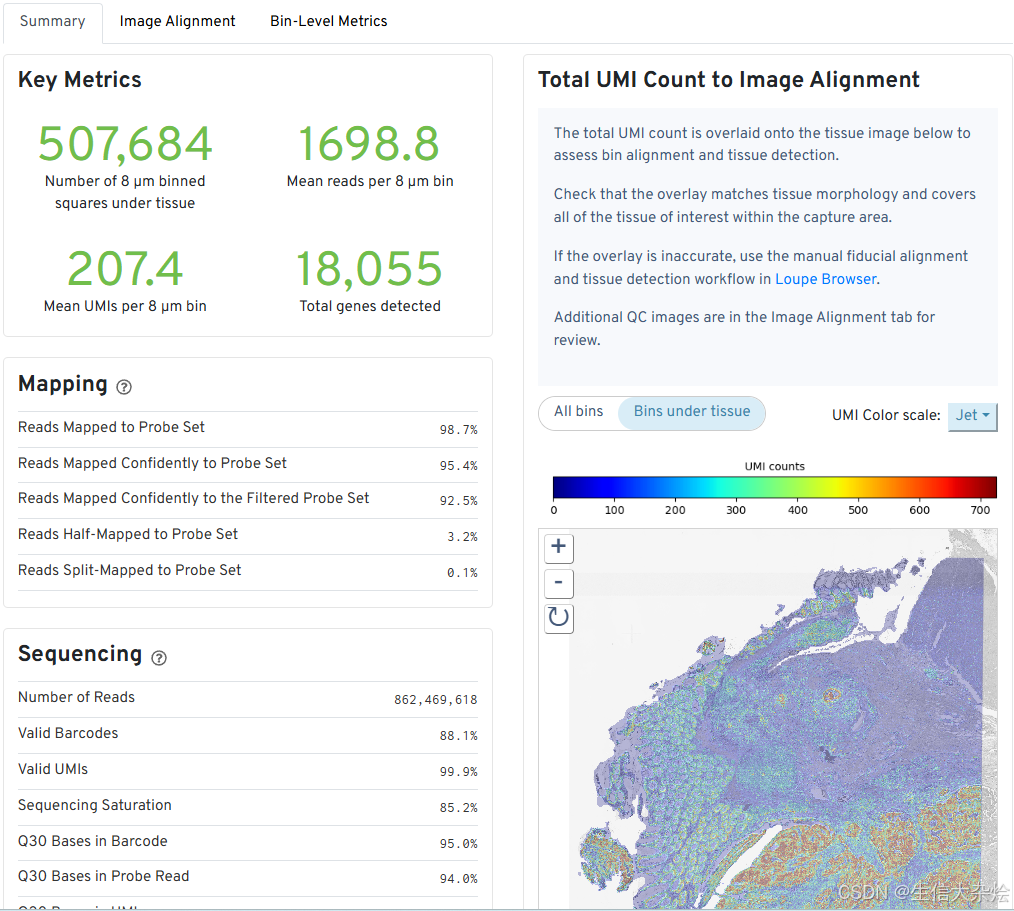Switch to the Bin-Level Metrics tab

click(x=329, y=21)
